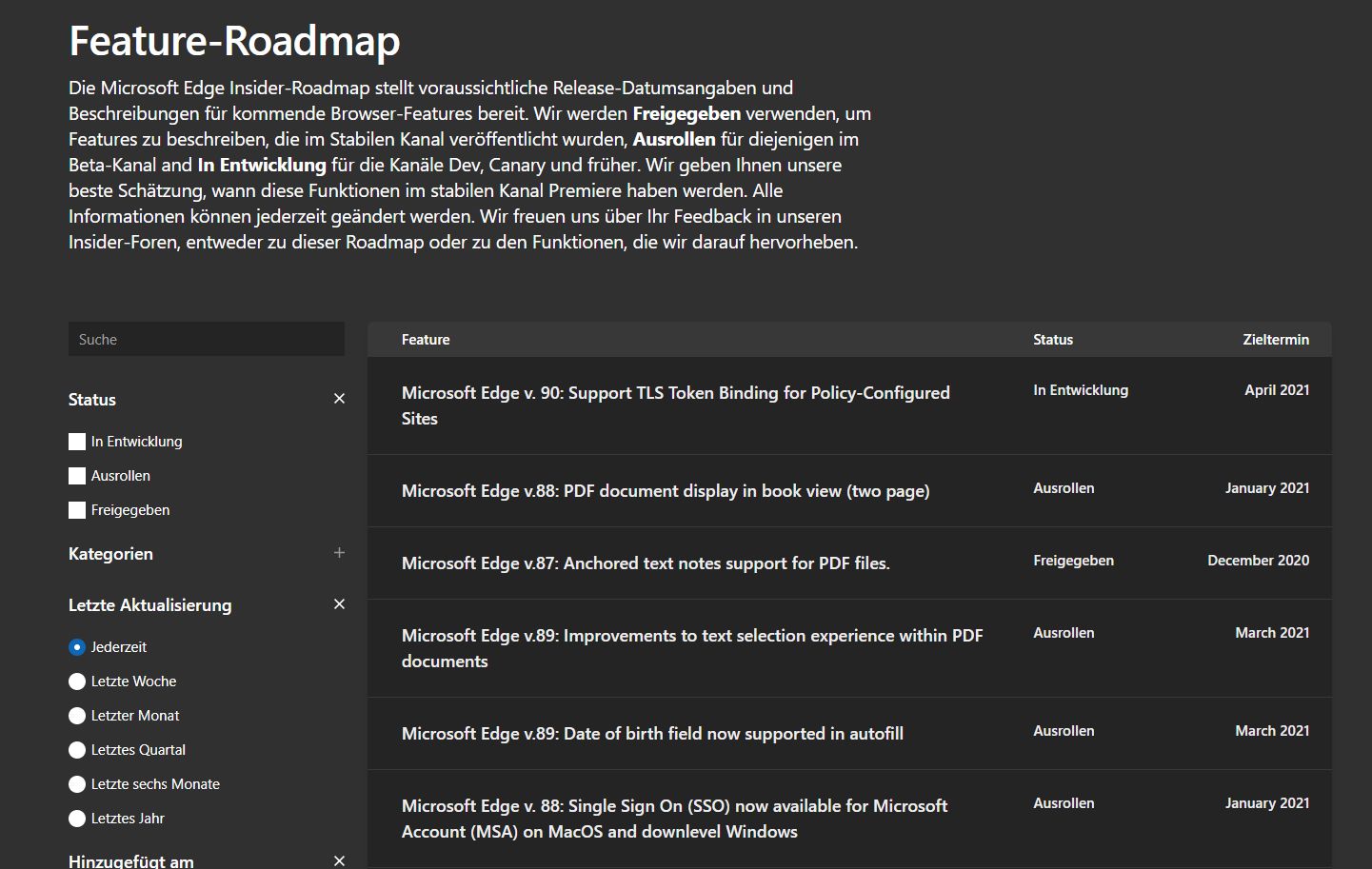Click the Letzte Aktualisierung filter heading
The width and height of the screenshot is (1372, 869).
tap(150, 605)
